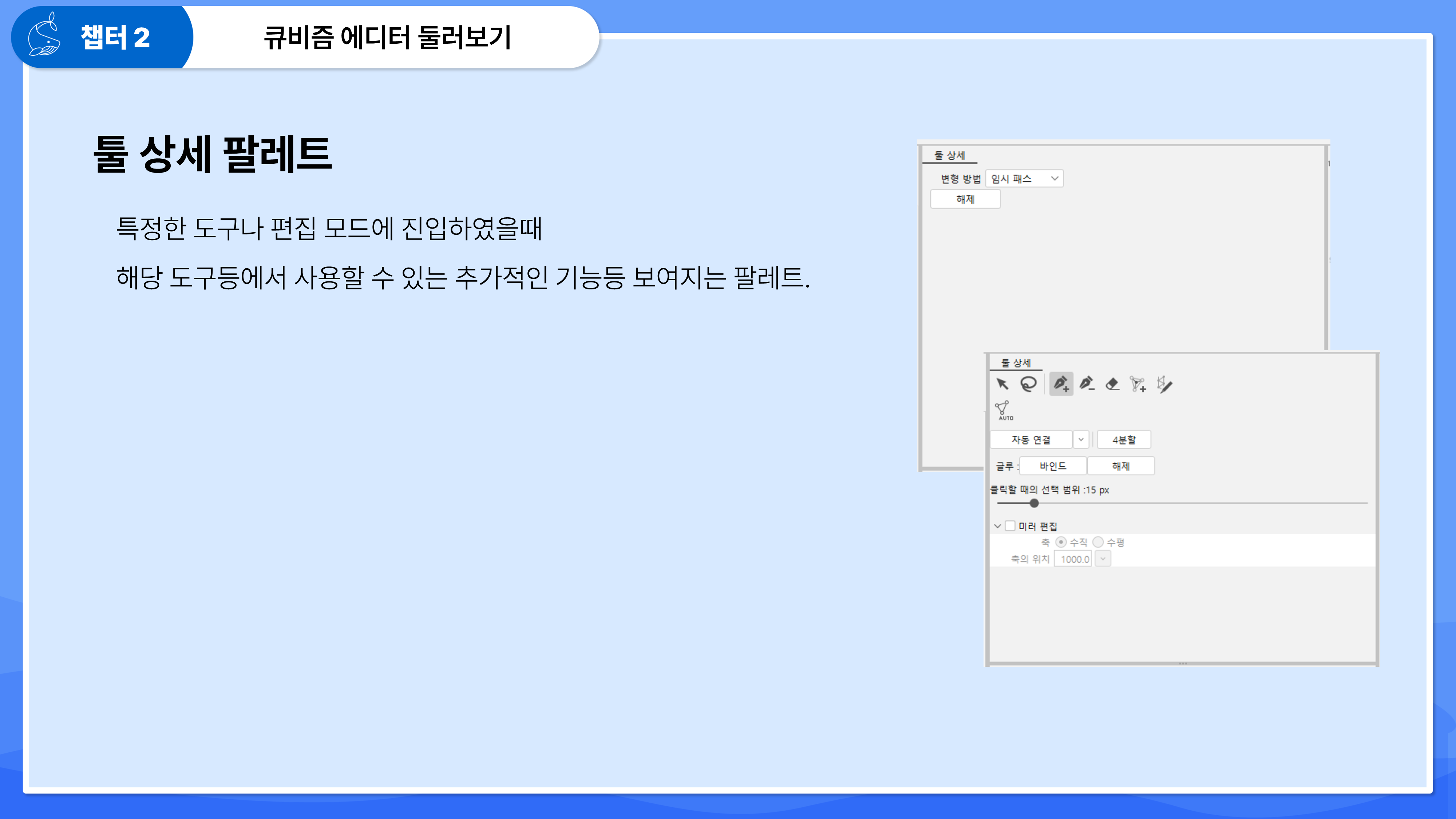This screenshot has width=1456, height=819.
Task: Select the add vertex pen tool
Action: click(1061, 384)
